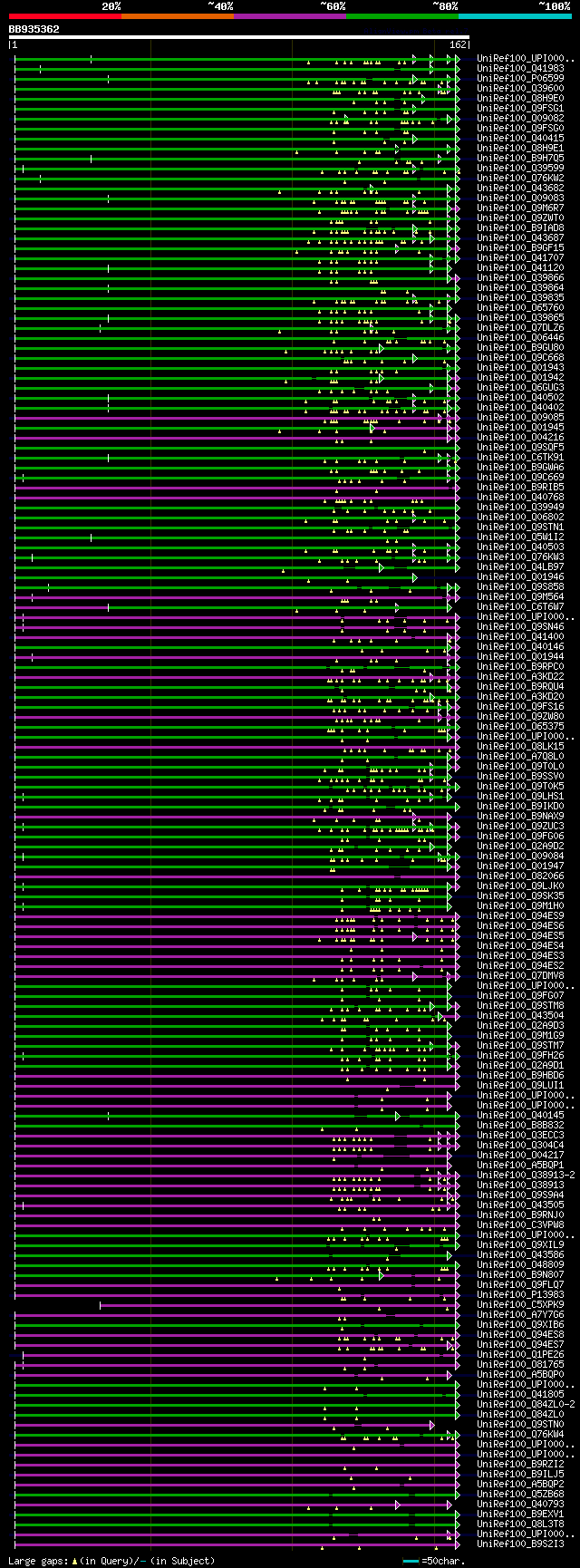Follow the UniRef100_Q94ES9 link
This screenshot has height=1568, width=580.
[520, 915]
